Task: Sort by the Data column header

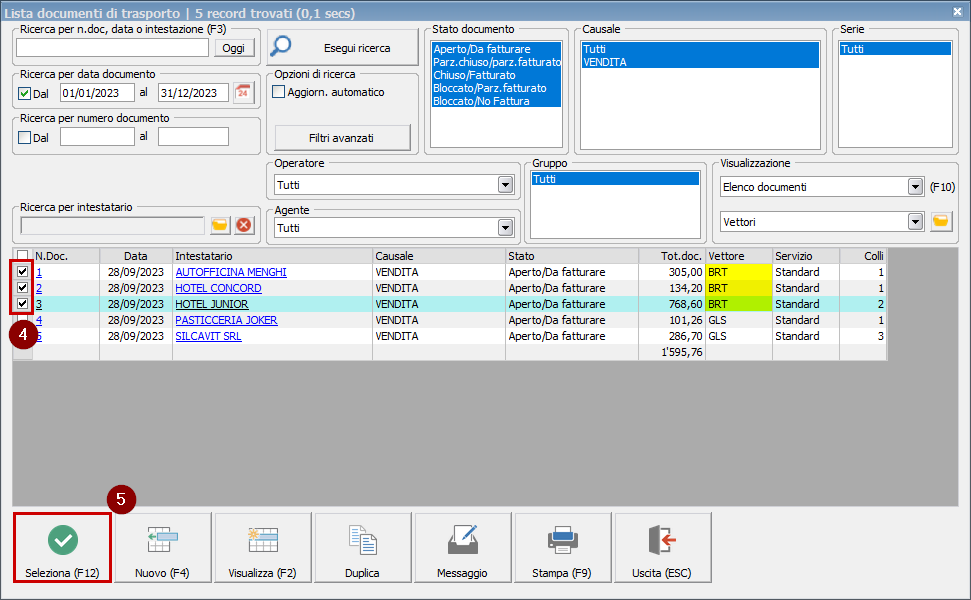Action: (136, 256)
